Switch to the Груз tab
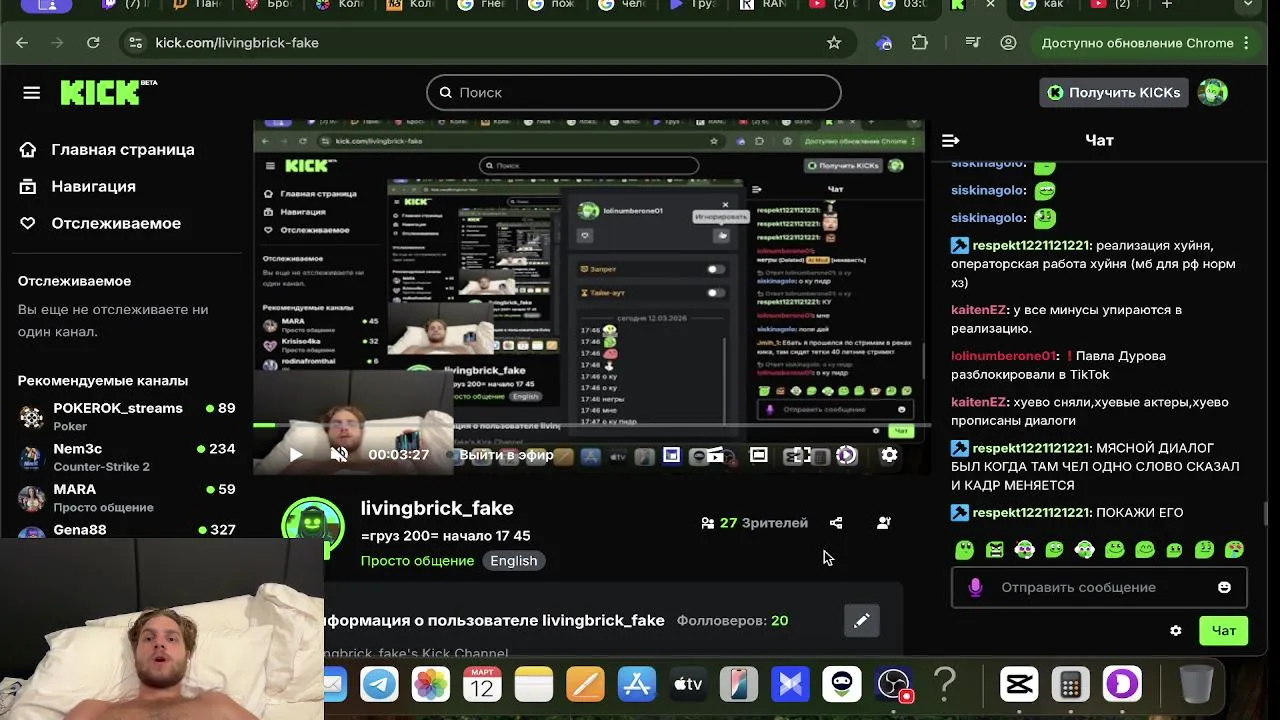 pos(693,5)
